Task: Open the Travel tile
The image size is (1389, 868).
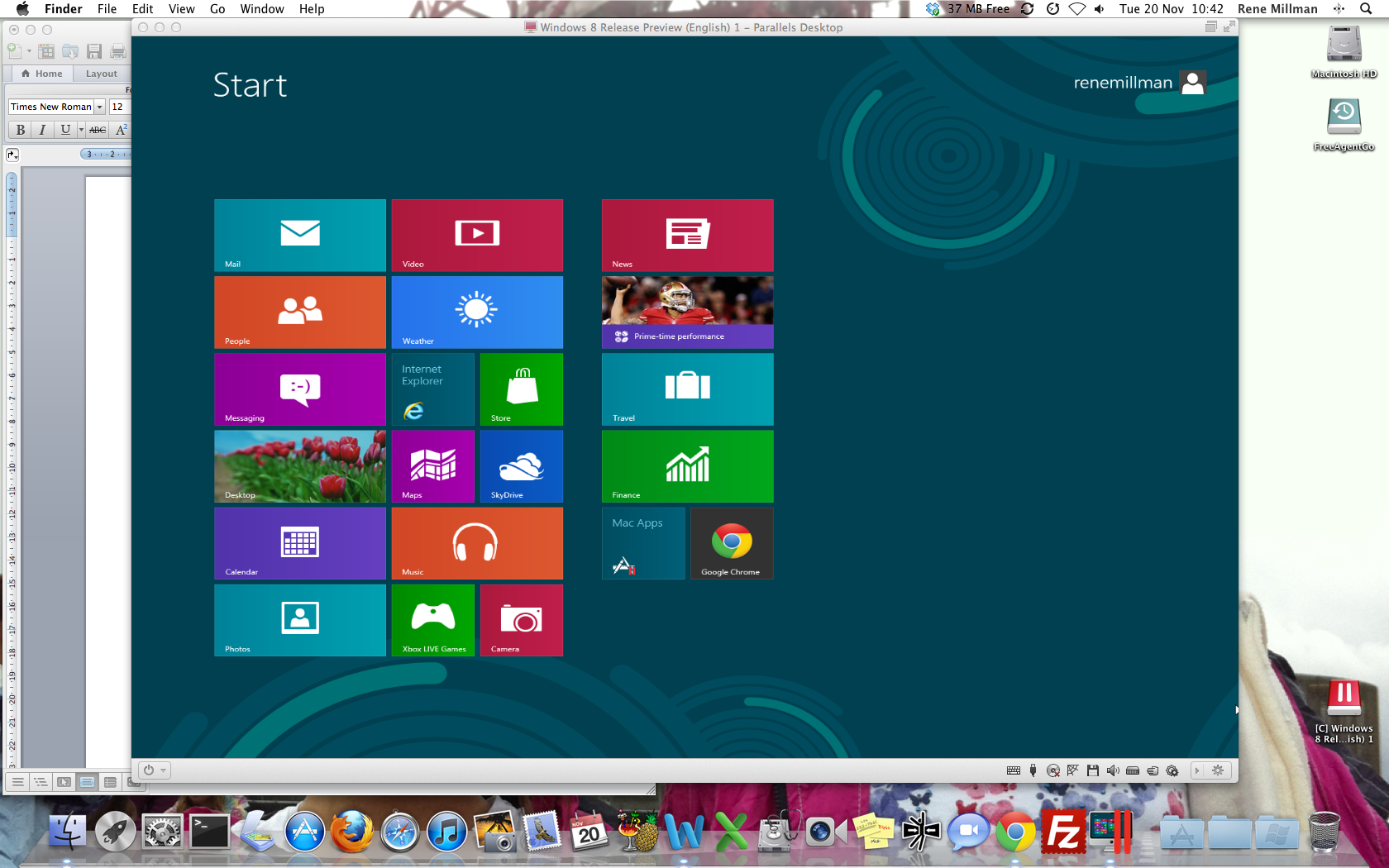Action: coord(688,389)
